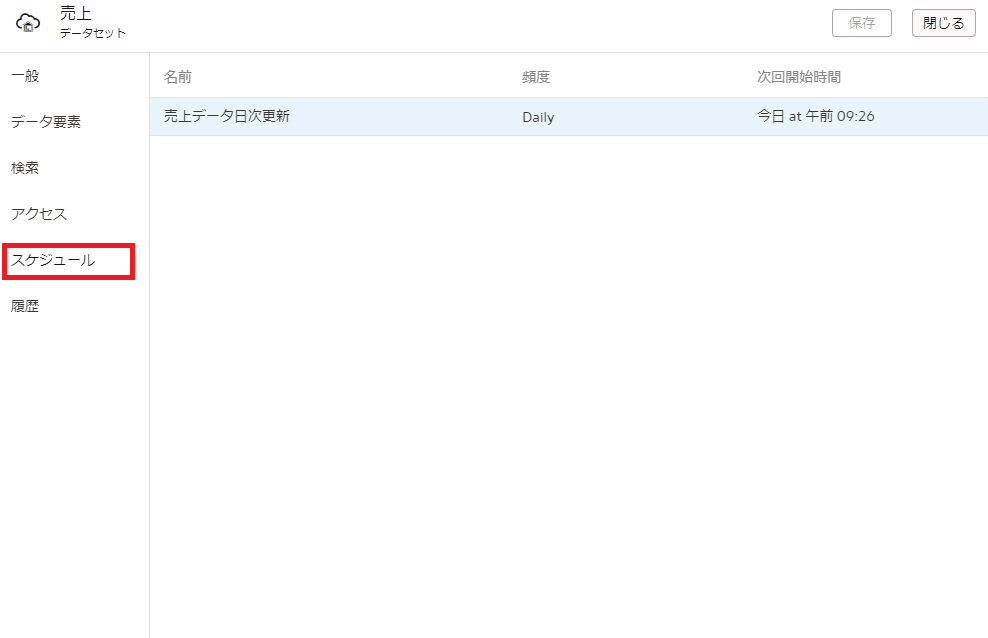Click the データセット subtitle text
The width and height of the screenshot is (988, 638).
(x=93, y=33)
